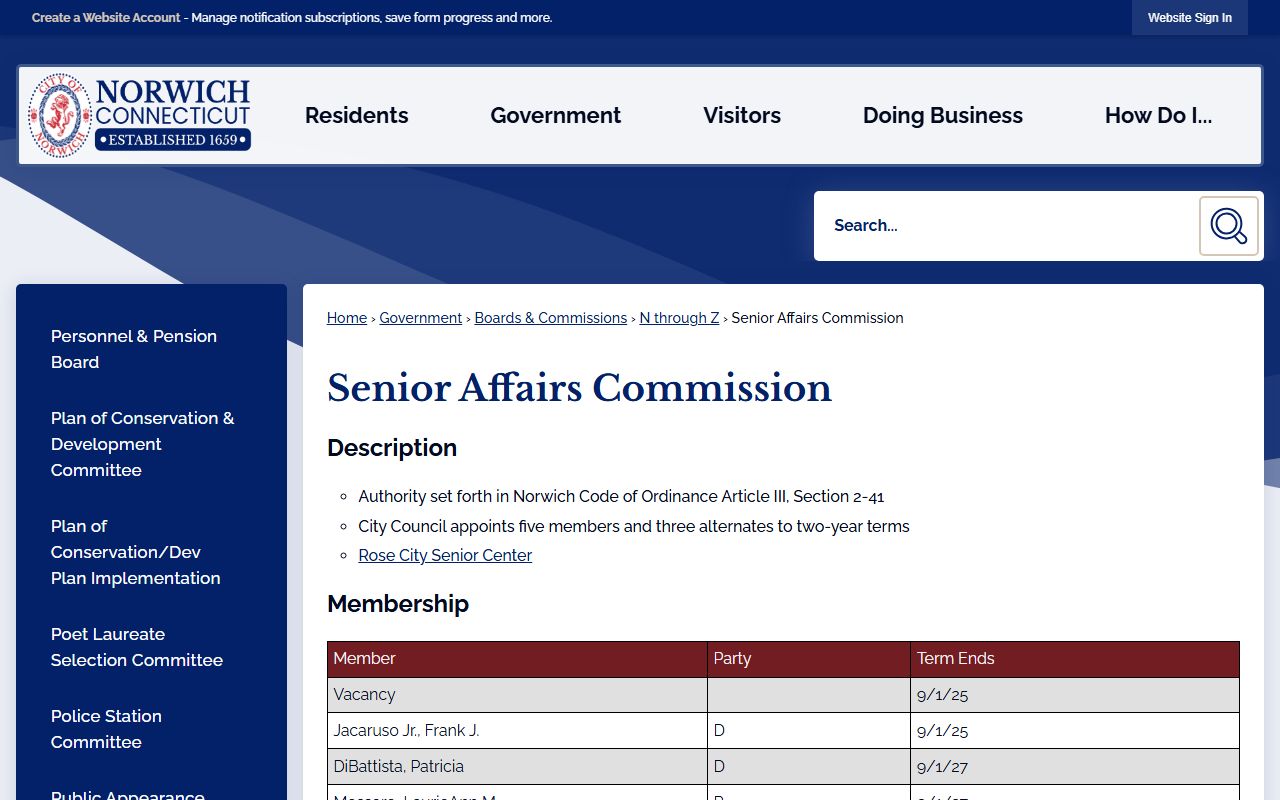This screenshot has width=1280, height=800.
Task: Open Government breadcrumb link
Action: (x=420, y=318)
